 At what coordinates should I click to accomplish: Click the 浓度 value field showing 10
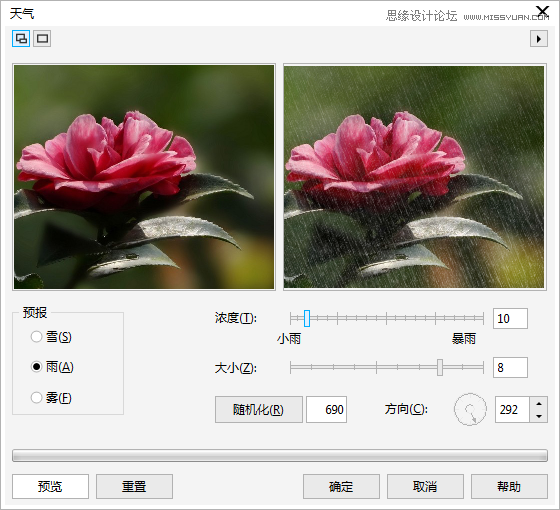[510, 318]
